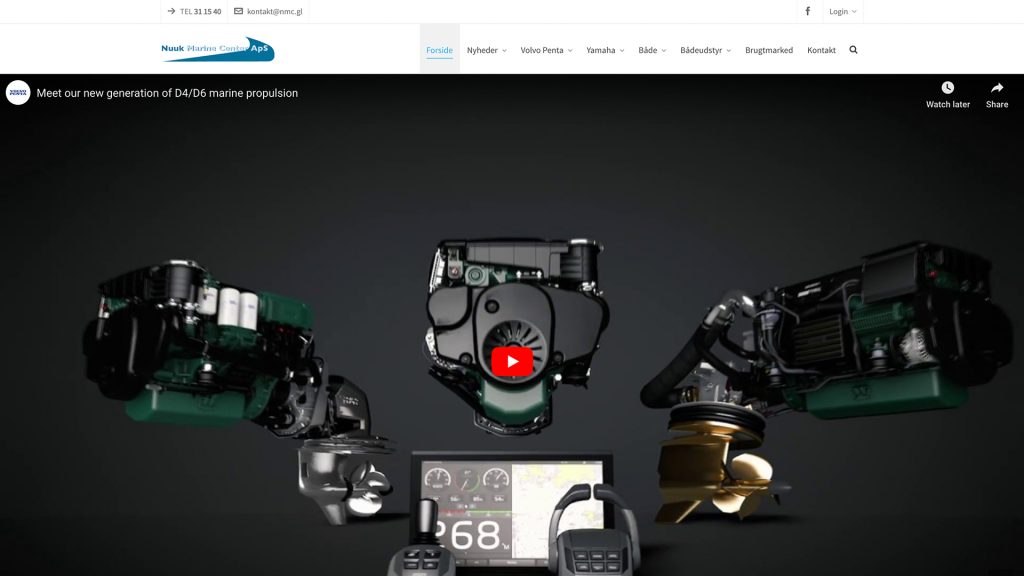Screen dimensions: 1024x576
Task: Open the Brugtmarked section
Action: pyautogui.click(x=768, y=48)
